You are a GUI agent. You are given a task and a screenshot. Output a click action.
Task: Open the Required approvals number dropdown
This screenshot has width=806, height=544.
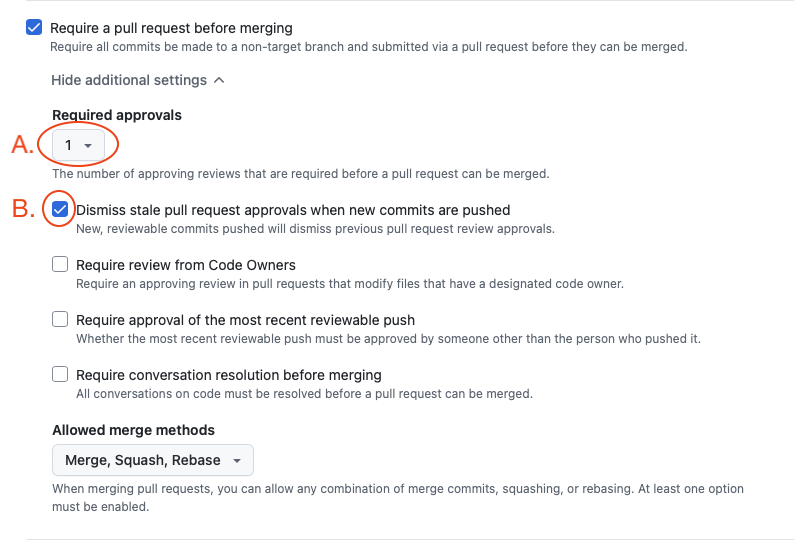78,146
